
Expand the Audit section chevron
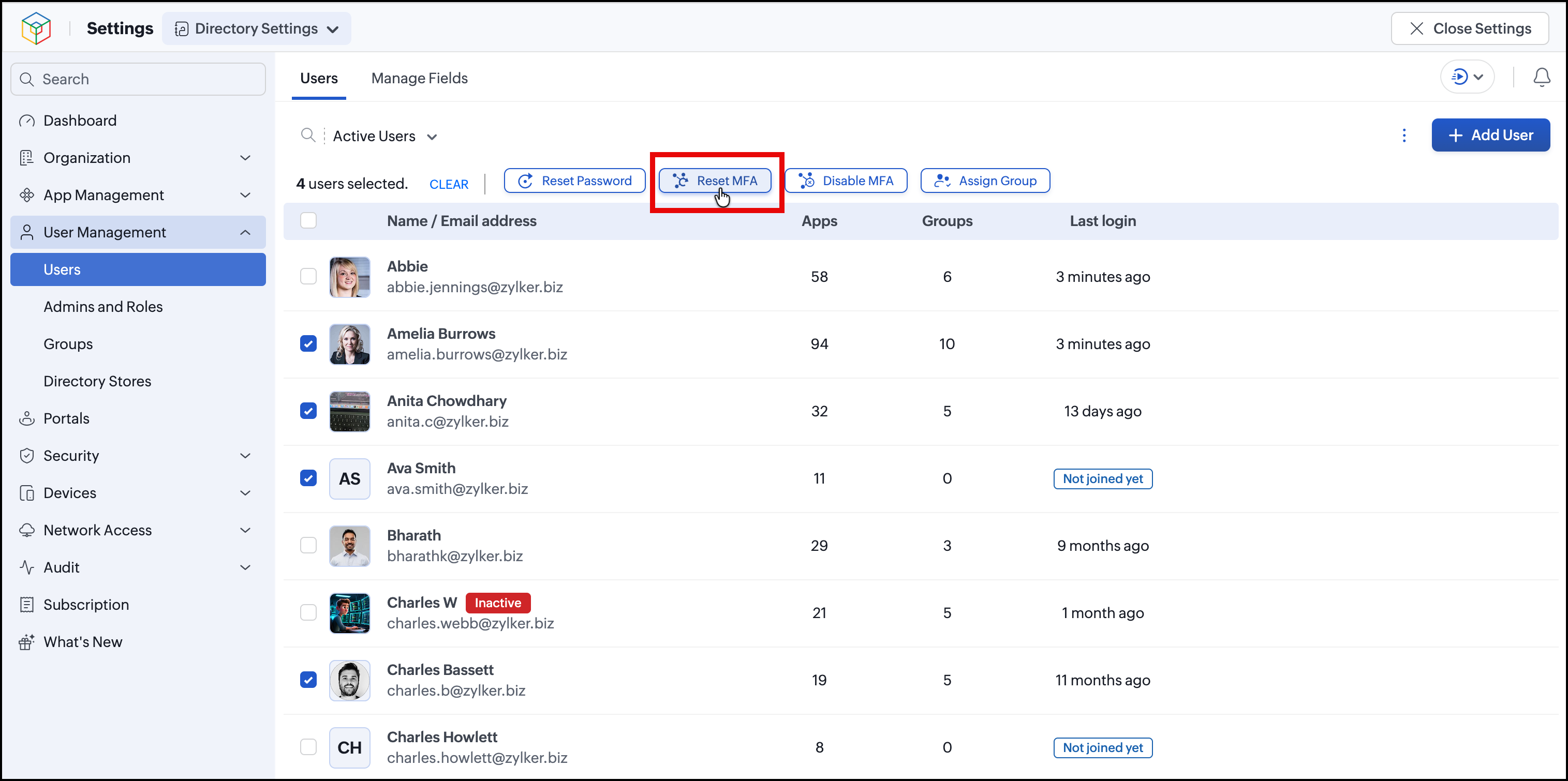tap(245, 567)
